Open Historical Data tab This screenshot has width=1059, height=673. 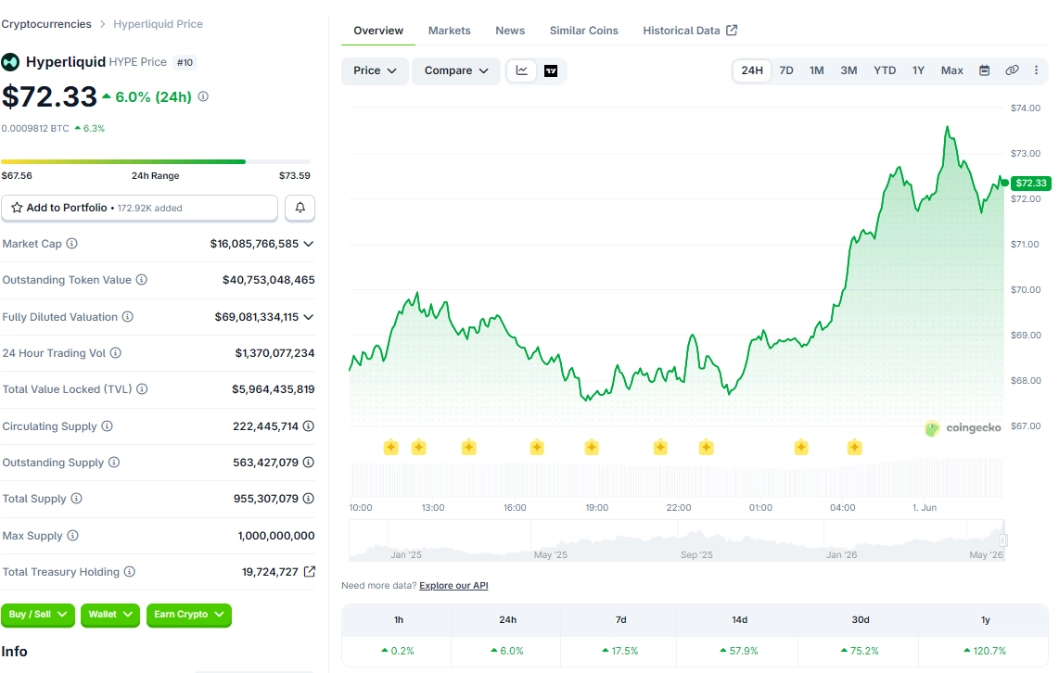tap(690, 30)
